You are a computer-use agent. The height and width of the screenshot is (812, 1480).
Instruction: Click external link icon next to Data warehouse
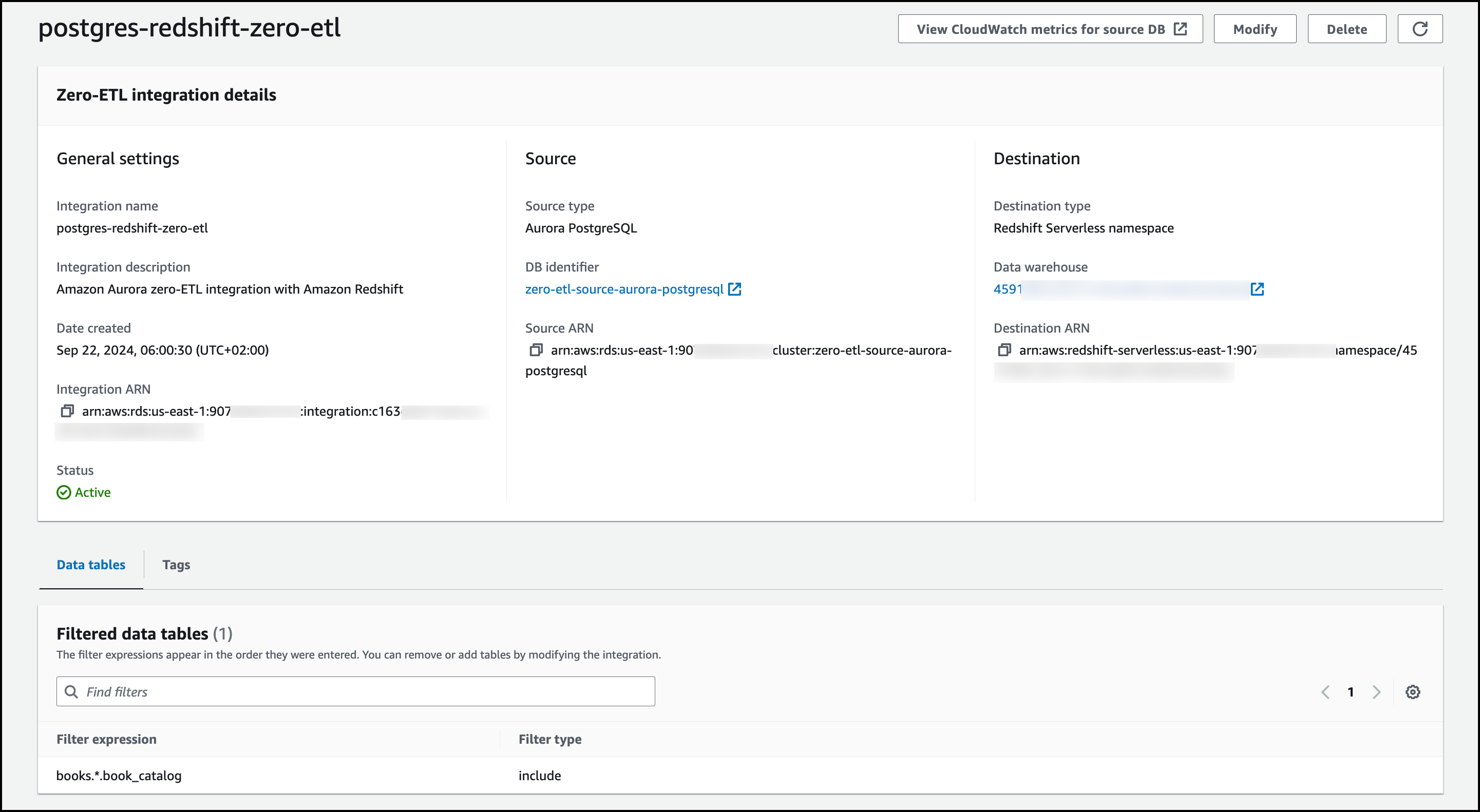pos(1257,289)
